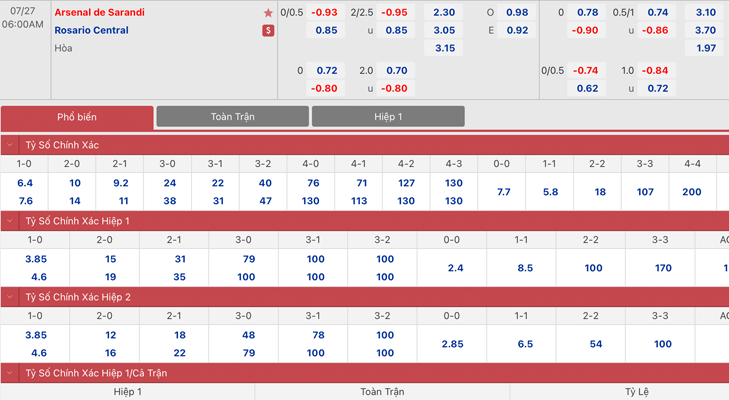
Task: Select over 2.0 odds 0.70
Action: (x=396, y=71)
